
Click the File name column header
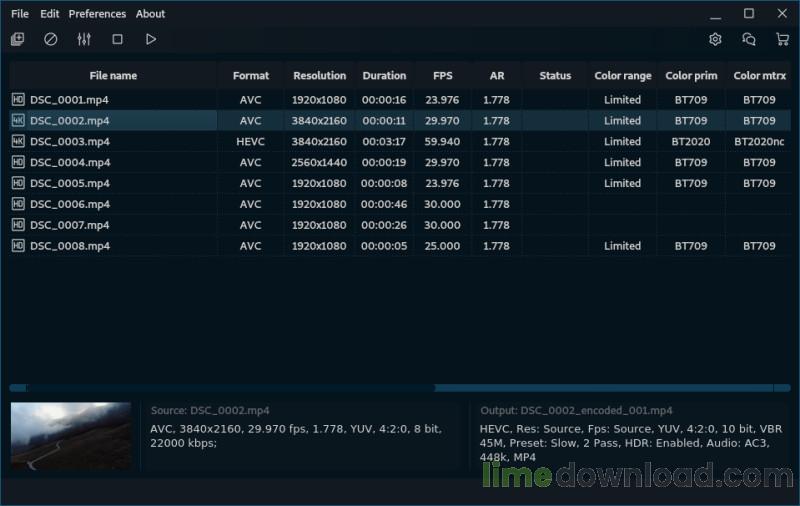pos(113,76)
